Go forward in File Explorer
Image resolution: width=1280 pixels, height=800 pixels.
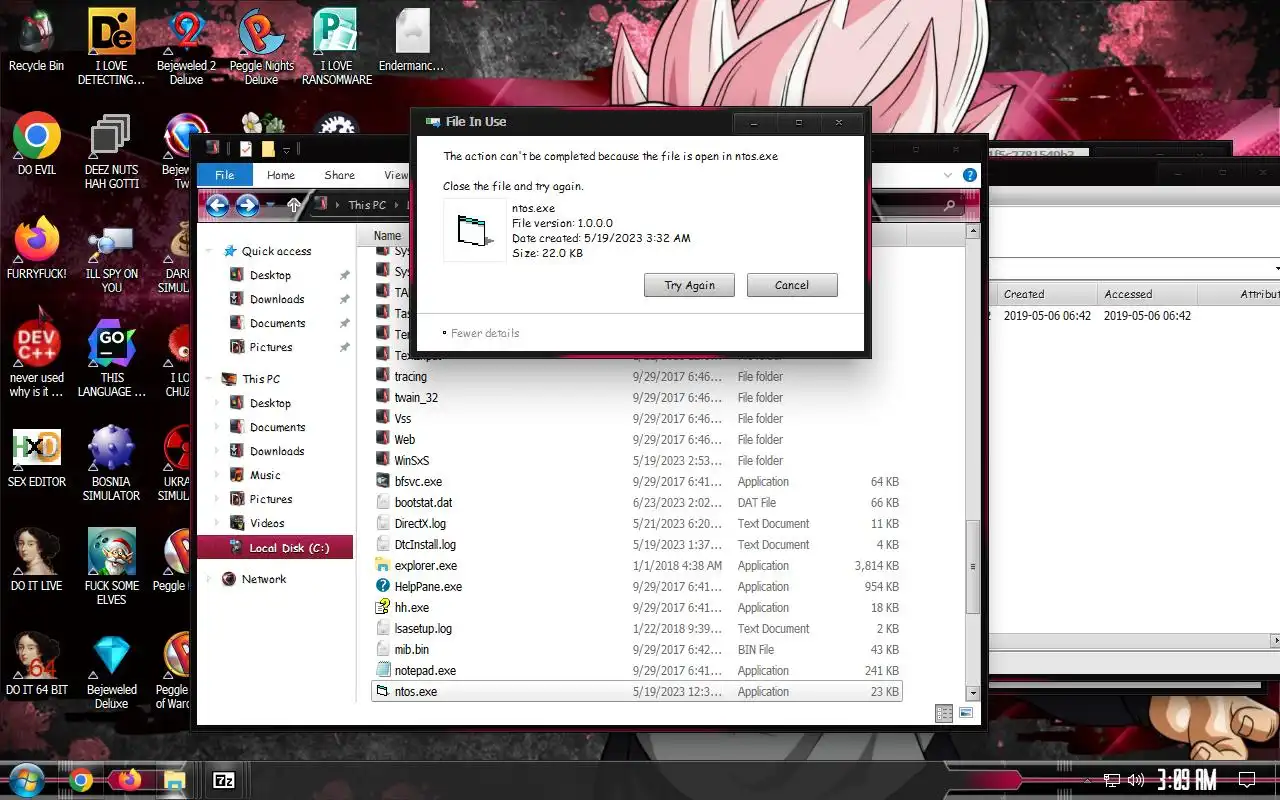pyautogui.click(x=247, y=205)
